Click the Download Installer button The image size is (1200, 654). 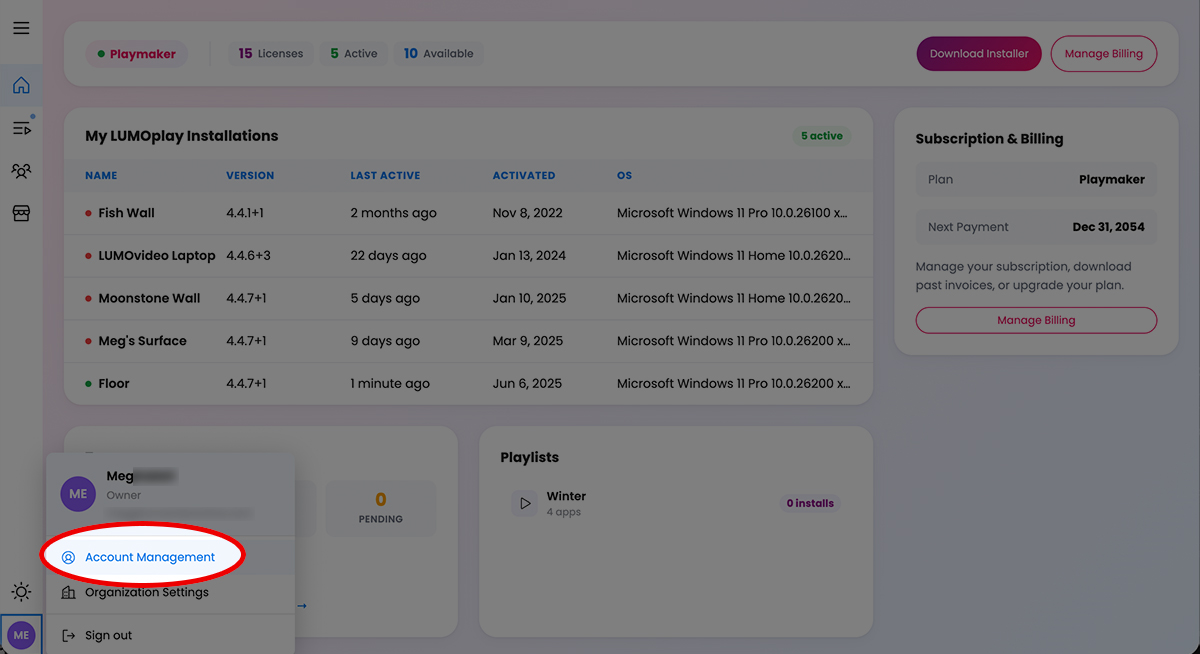coord(979,54)
